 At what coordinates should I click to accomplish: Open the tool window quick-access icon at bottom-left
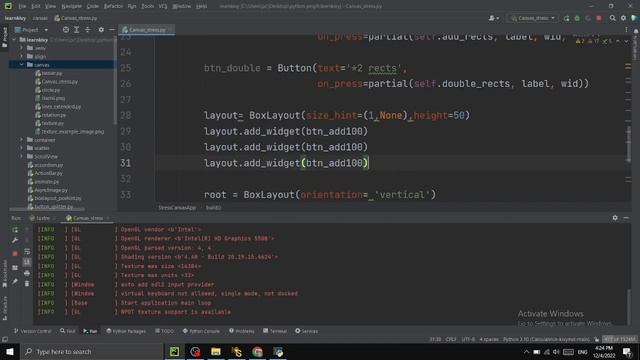coord(5,339)
